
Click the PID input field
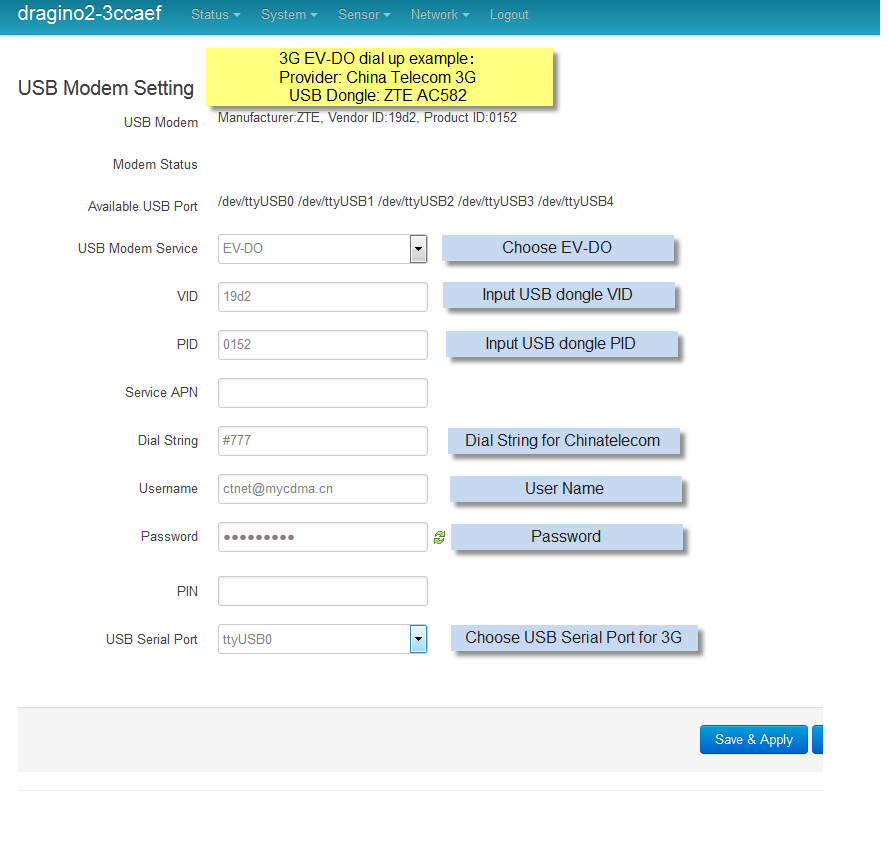click(x=322, y=344)
